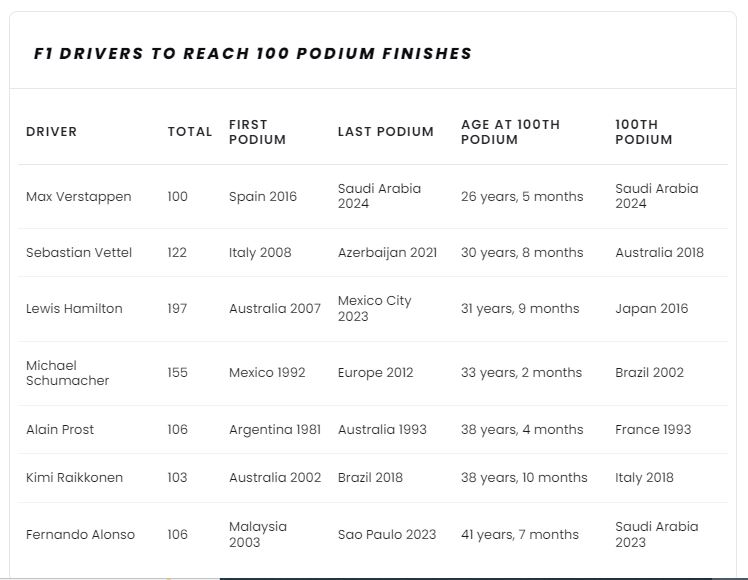Click the LAST PODIUM column header
Image resolution: width=748 pixels, height=580 pixels.
[x=385, y=132]
